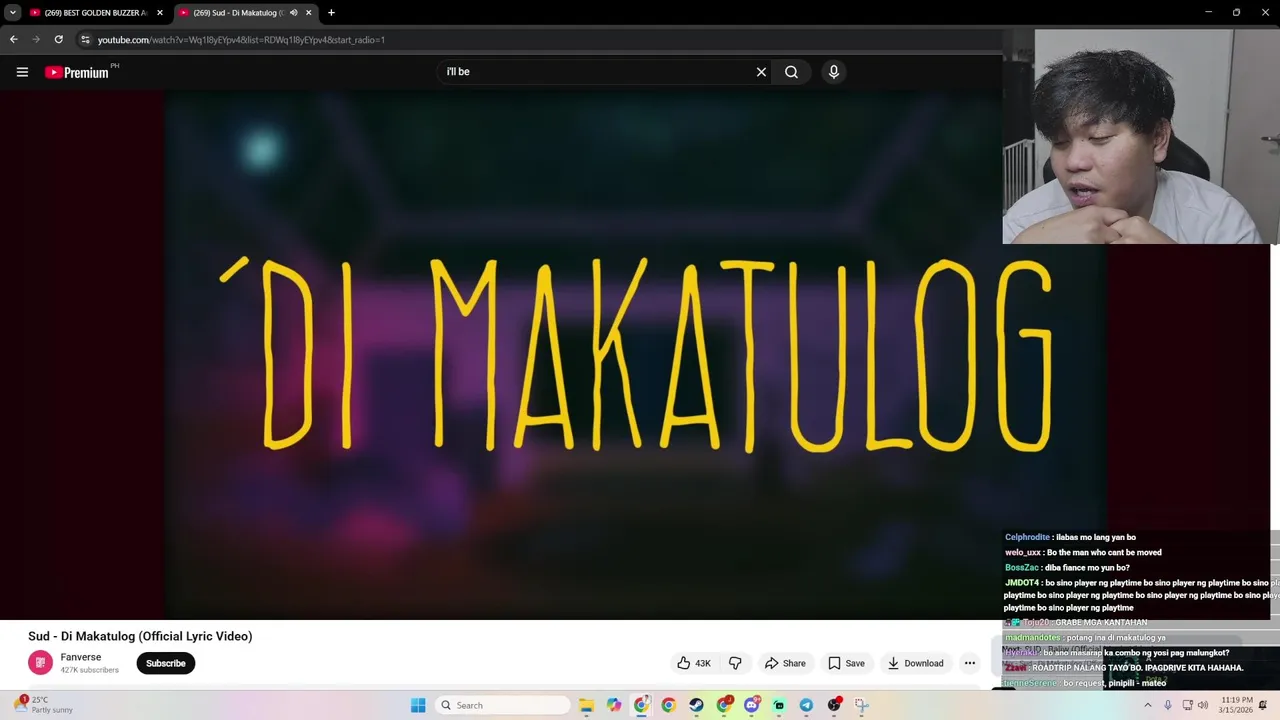Open File Explorer from the taskbar
Viewport: 1280px width, 720px height.
click(x=586, y=705)
